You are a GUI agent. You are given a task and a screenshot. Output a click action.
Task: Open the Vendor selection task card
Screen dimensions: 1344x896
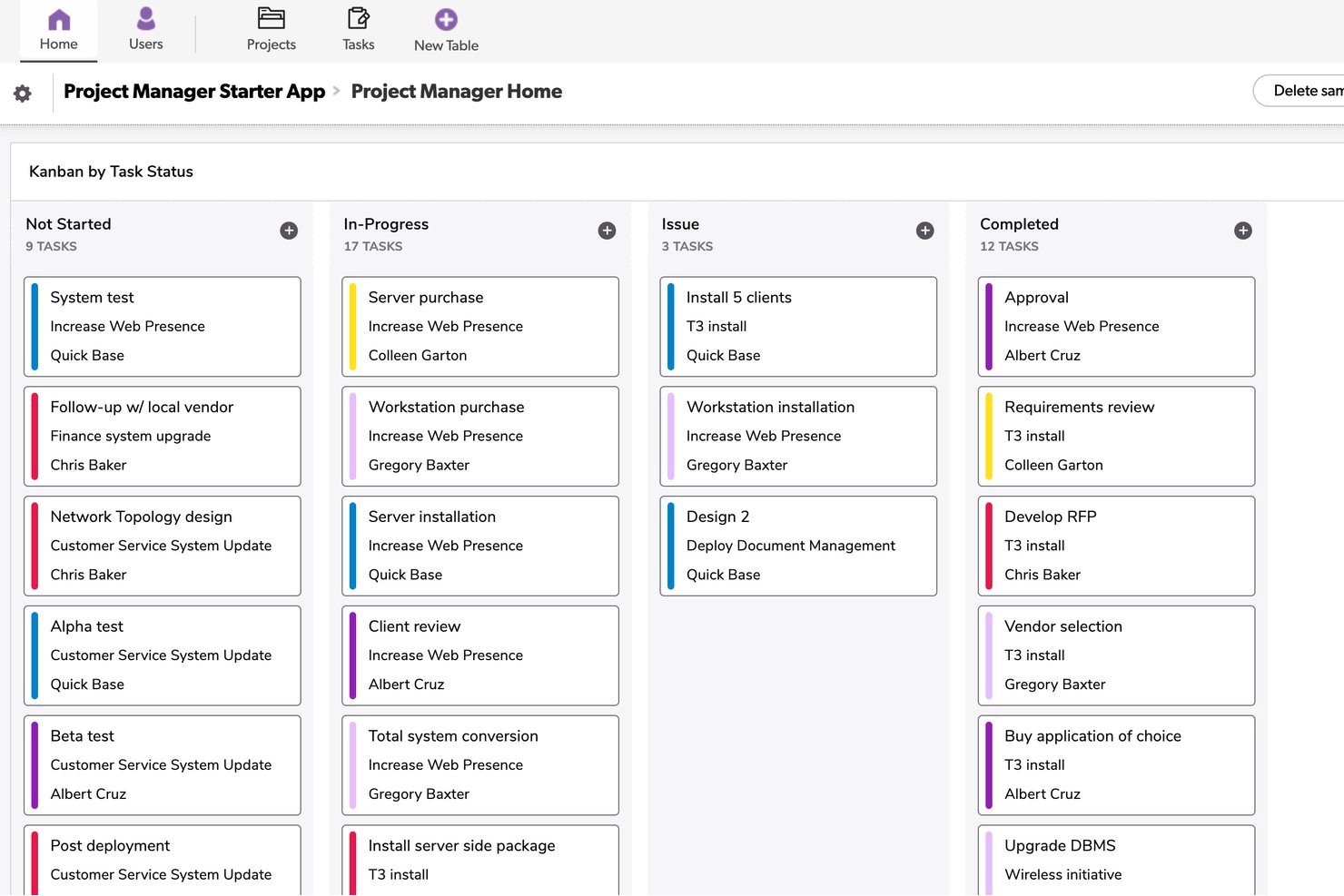pyautogui.click(x=1117, y=655)
